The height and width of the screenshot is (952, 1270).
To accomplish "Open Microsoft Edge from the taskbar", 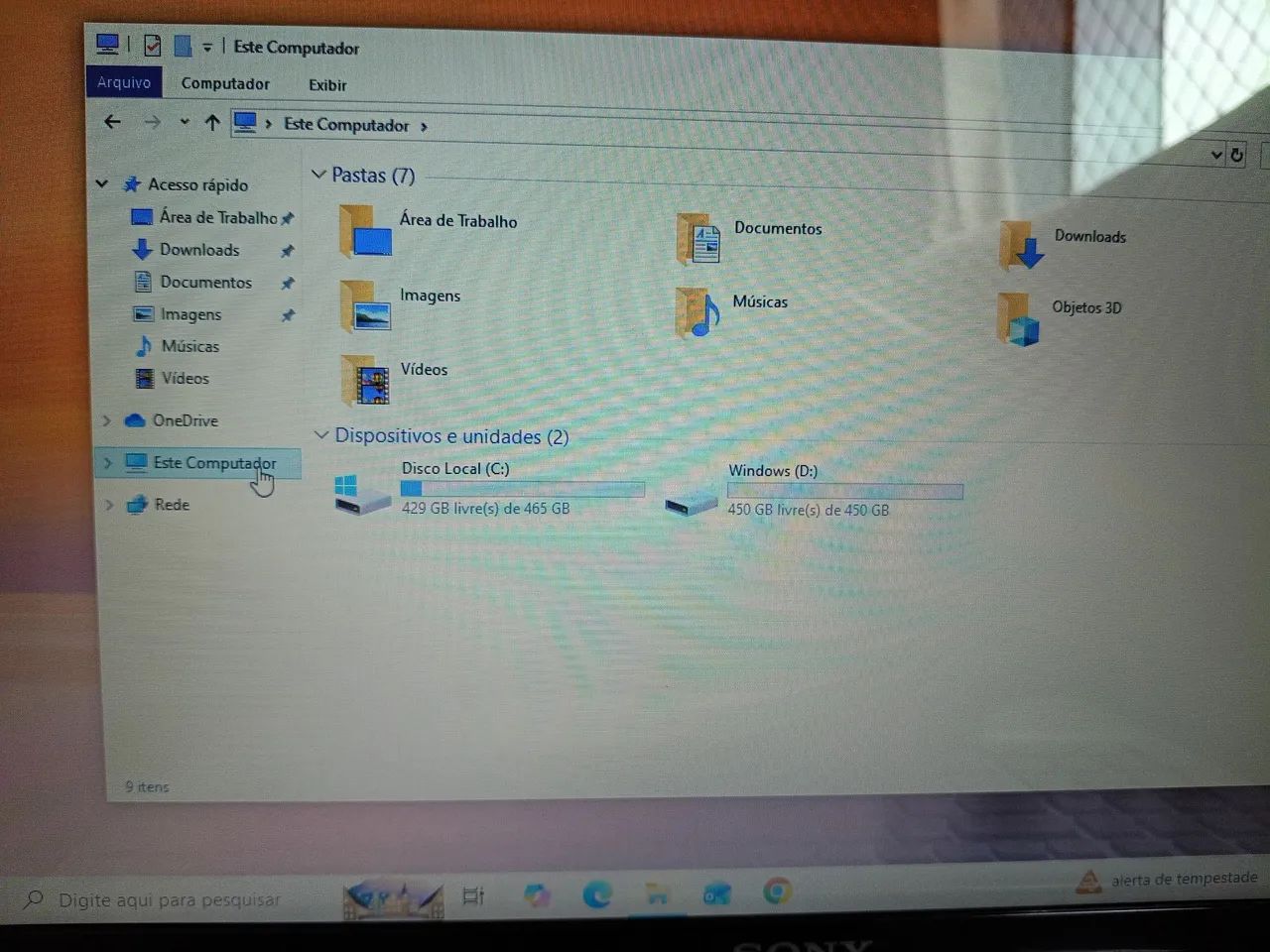I will tap(596, 895).
